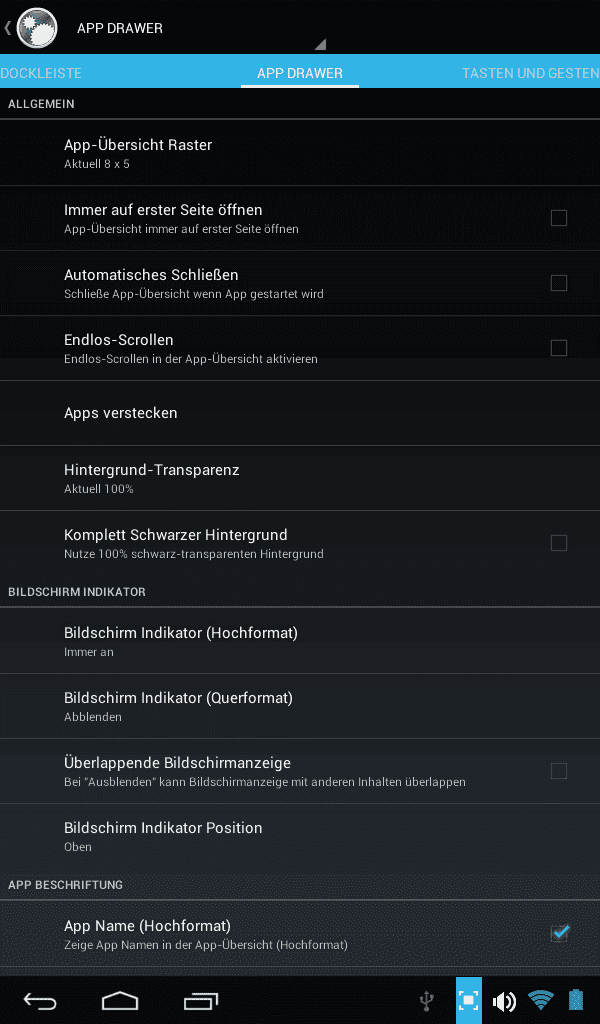Tap the USB connection status icon
This screenshot has width=600, height=1024.
point(426,1000)
